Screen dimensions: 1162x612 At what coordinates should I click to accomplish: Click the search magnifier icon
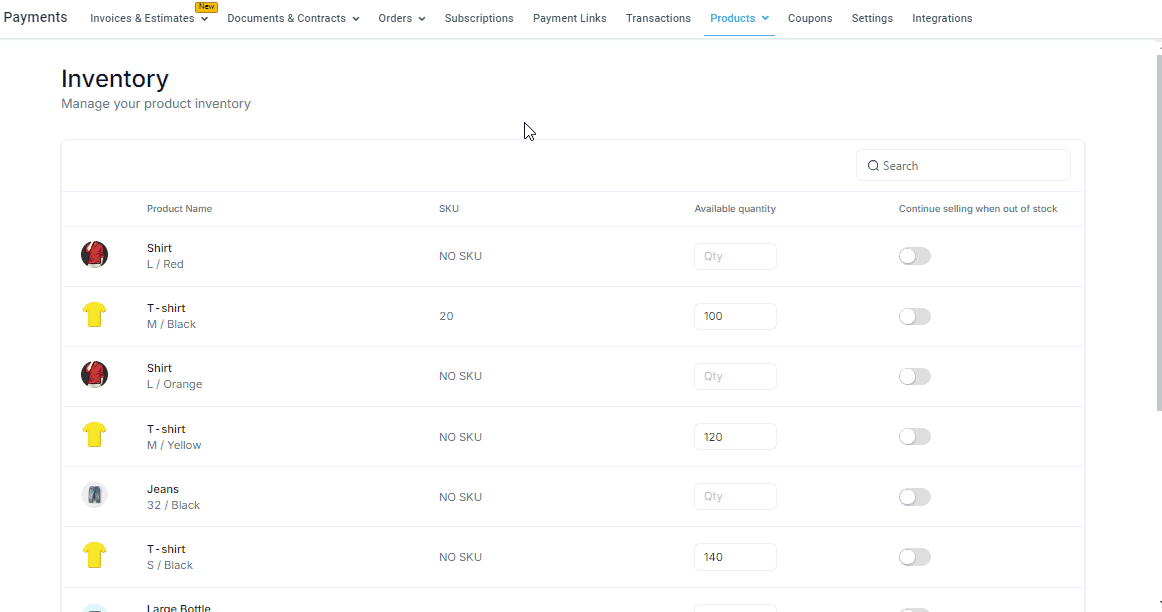(x=873, y=166)
